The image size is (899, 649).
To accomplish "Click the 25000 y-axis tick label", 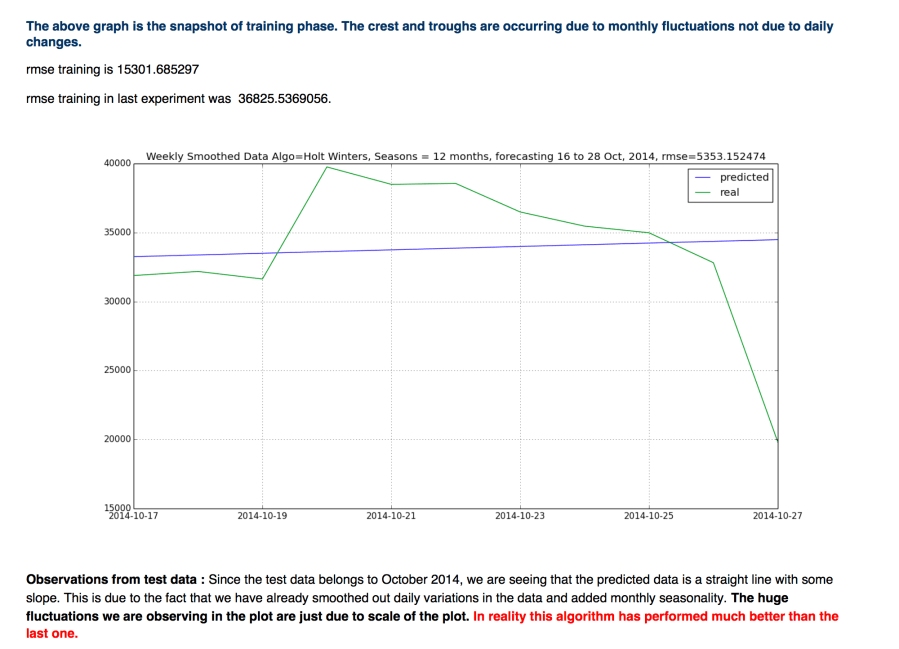I will pos(117,370).
